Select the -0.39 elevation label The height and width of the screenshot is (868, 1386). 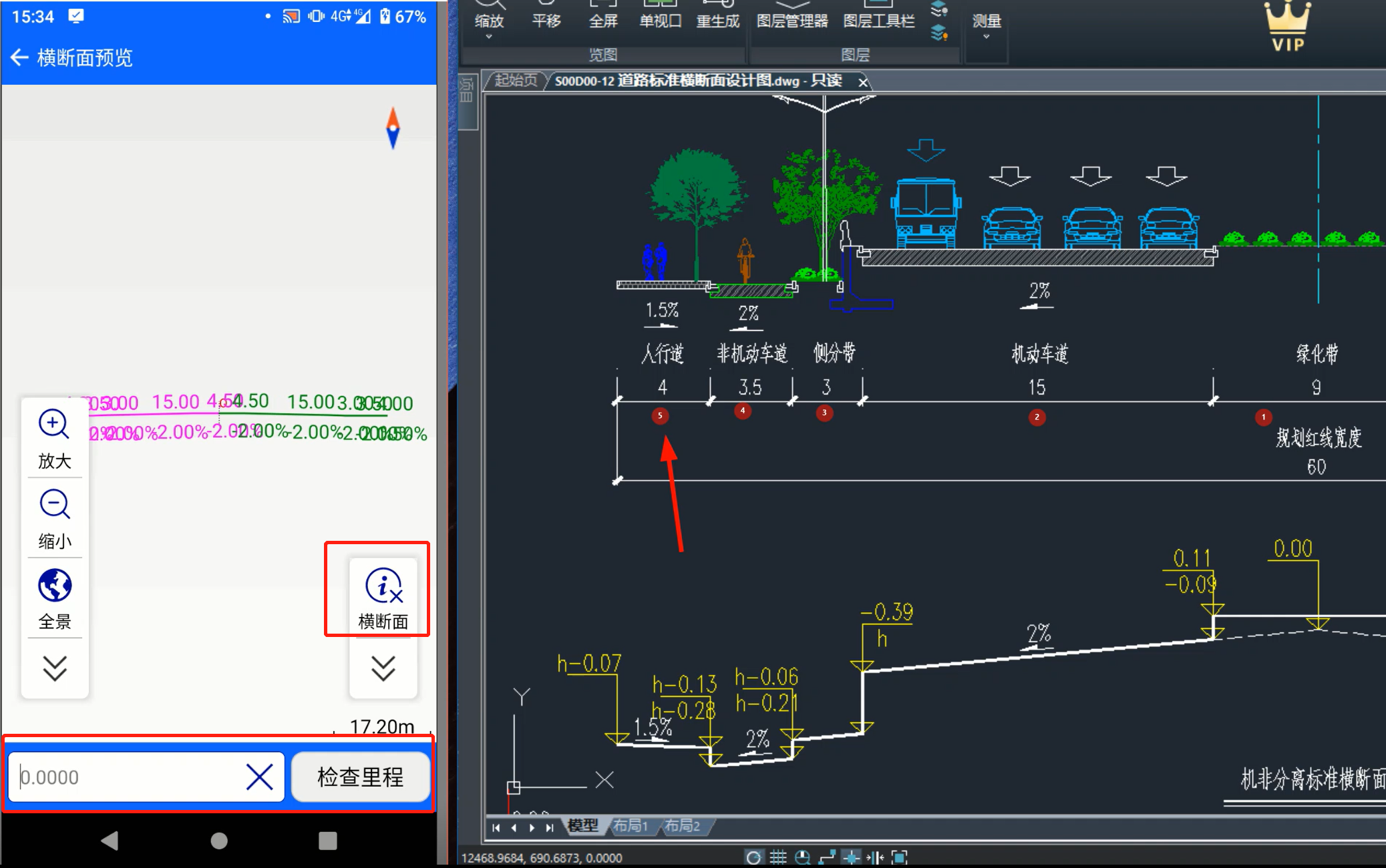tap(886, 612)
